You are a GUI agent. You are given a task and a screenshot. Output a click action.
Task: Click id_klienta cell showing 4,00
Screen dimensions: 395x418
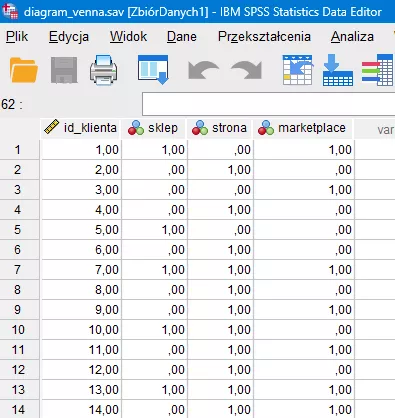(81, 210)
